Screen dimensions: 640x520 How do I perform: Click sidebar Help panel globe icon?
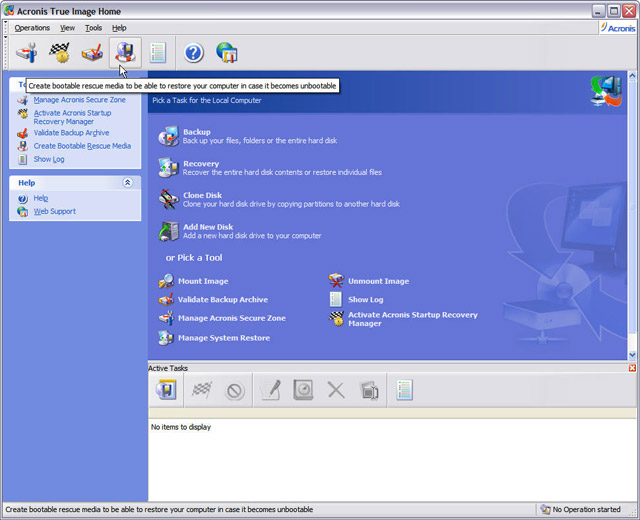pyautogui.click(x=22, y=211)
